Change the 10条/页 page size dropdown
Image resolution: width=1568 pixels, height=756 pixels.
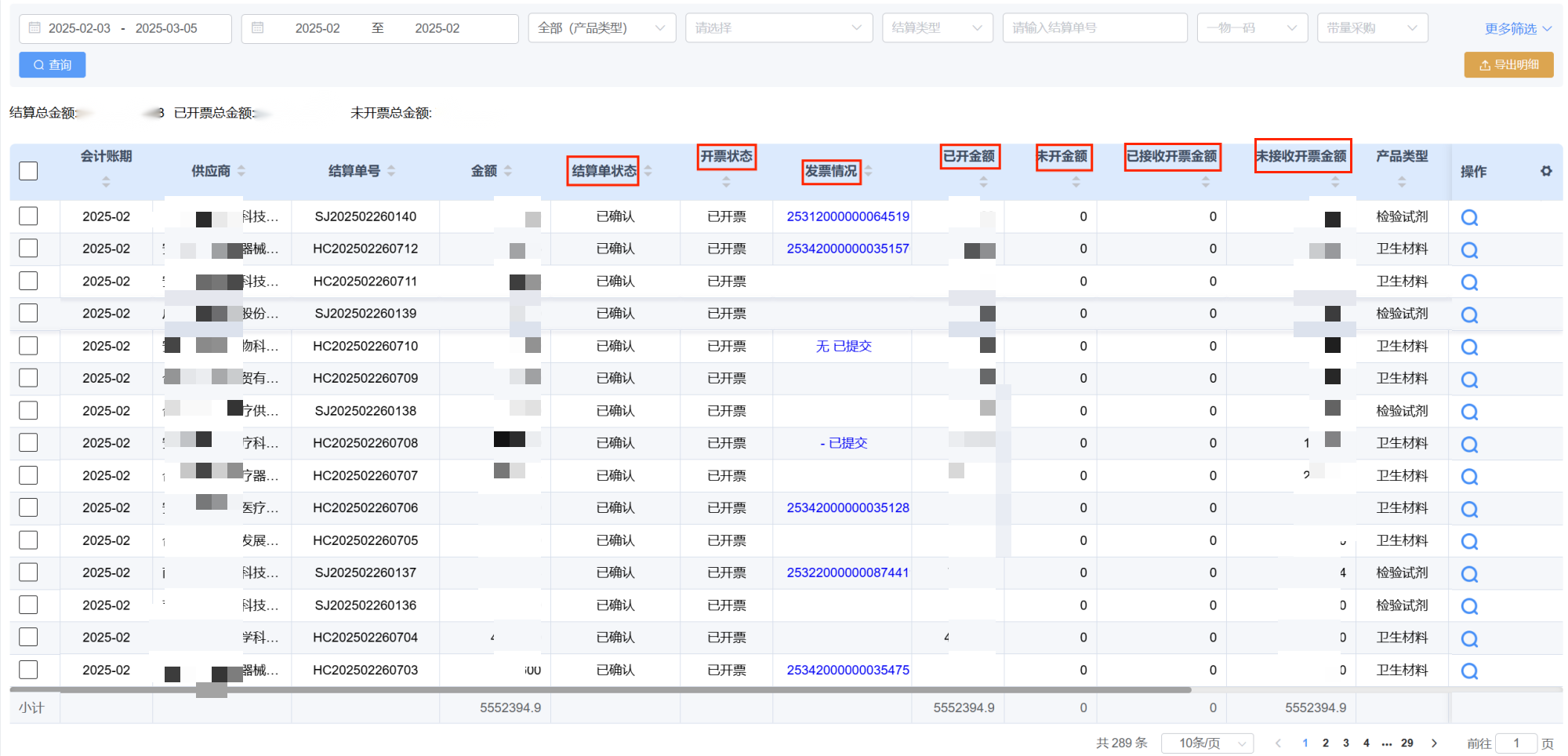click(1207, 743)
